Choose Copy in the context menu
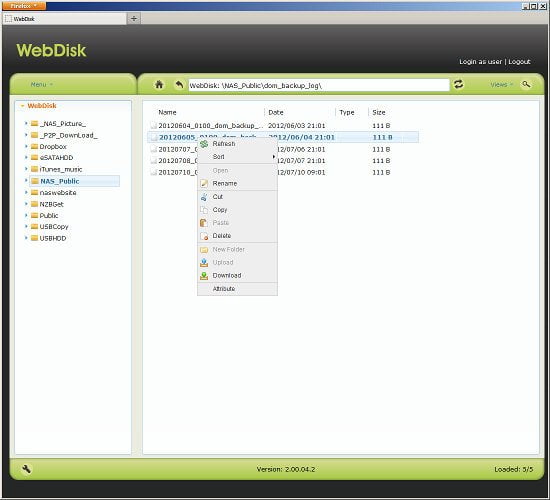Viewport: 550px width, 500px height. 237,210
